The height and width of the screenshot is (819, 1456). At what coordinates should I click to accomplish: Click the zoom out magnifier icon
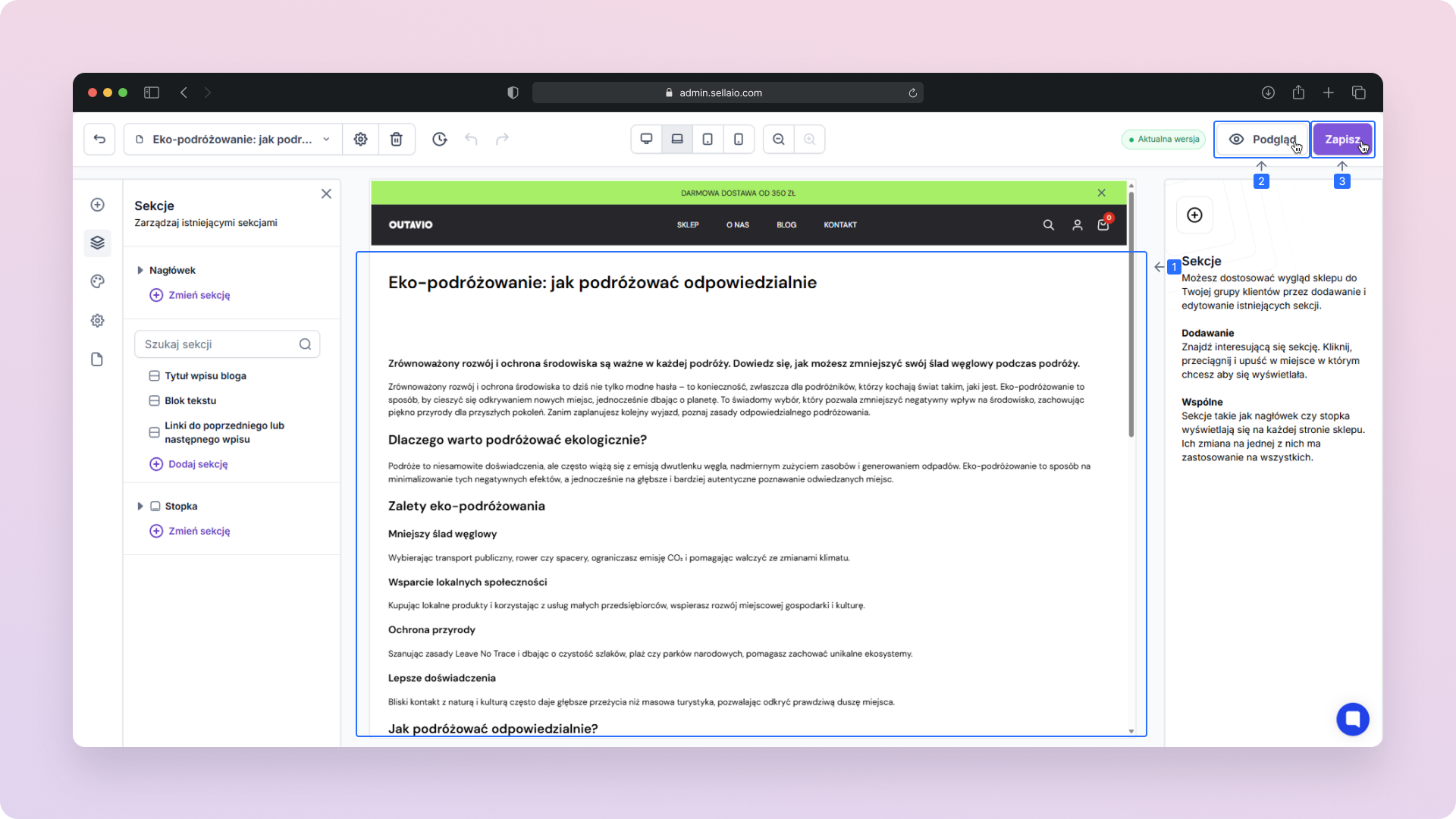click(779, 140)
